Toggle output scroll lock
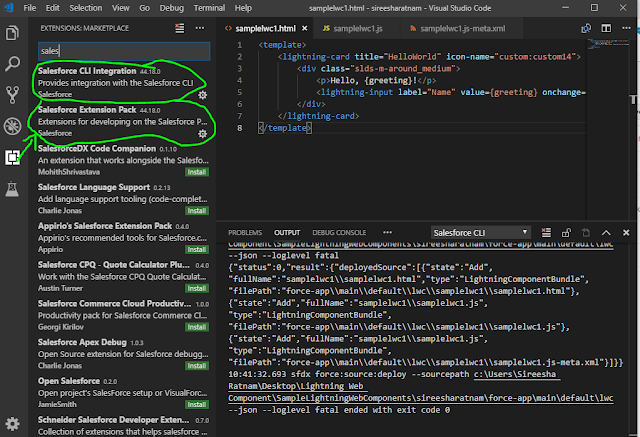 [x=566, y=233]
